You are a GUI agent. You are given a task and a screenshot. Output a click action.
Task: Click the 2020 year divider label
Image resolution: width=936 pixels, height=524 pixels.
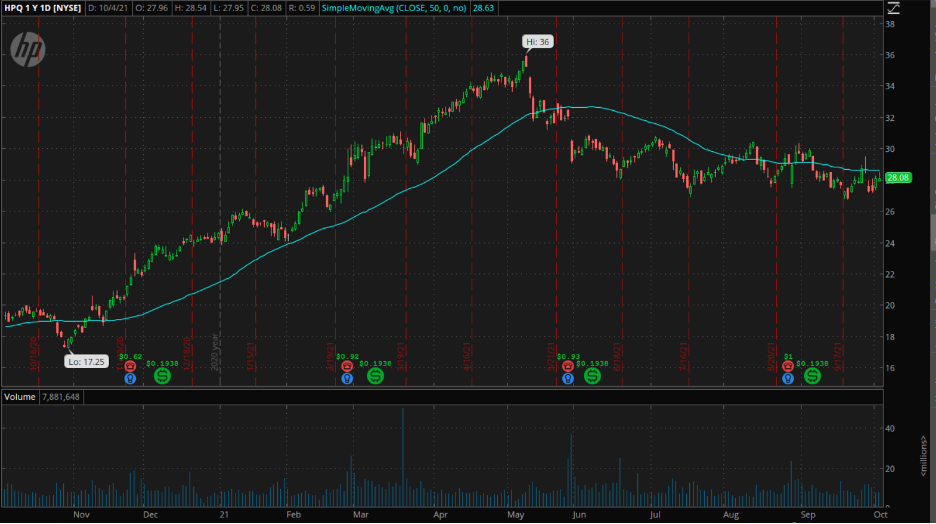(215, 352)
